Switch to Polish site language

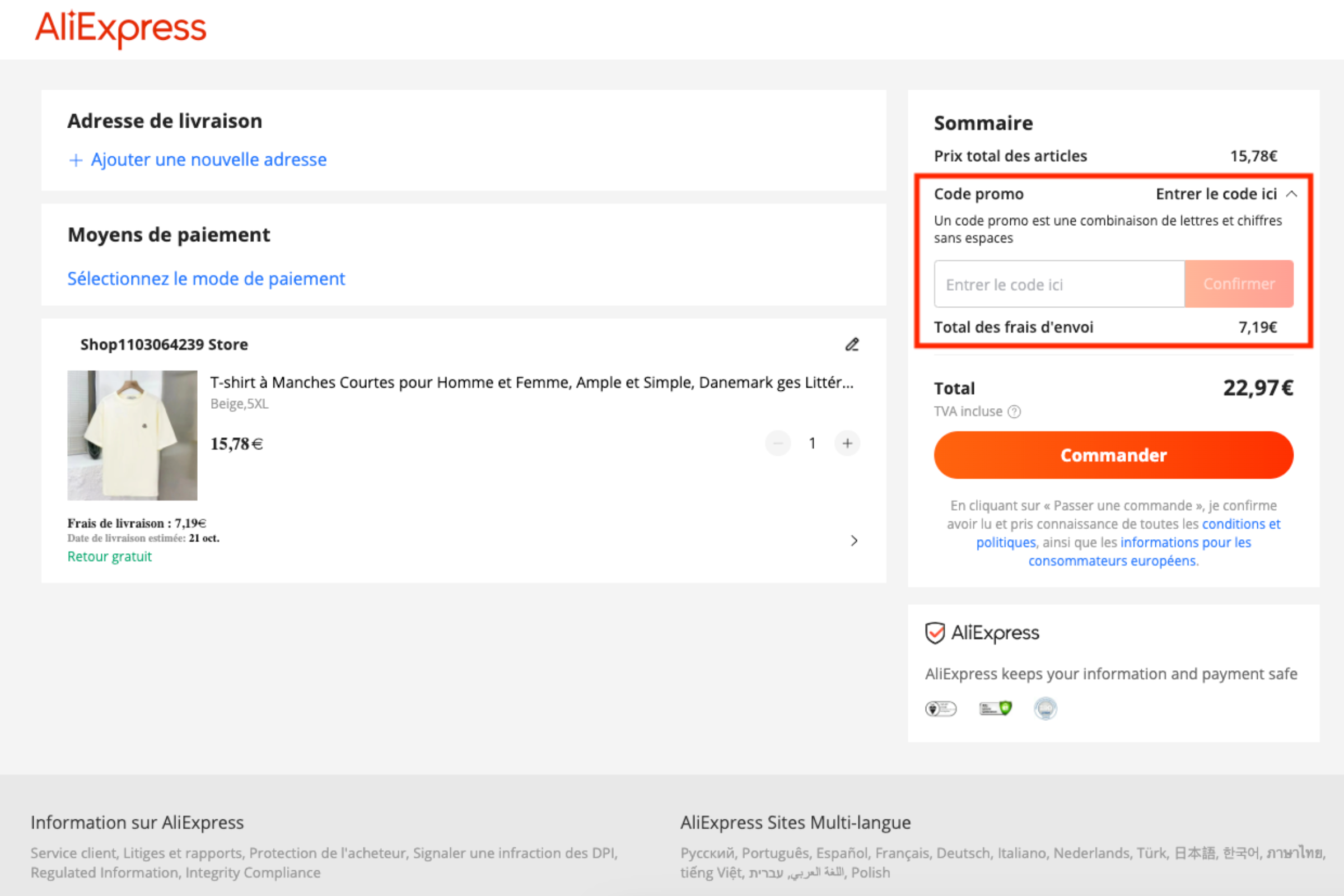click(871, 873)
